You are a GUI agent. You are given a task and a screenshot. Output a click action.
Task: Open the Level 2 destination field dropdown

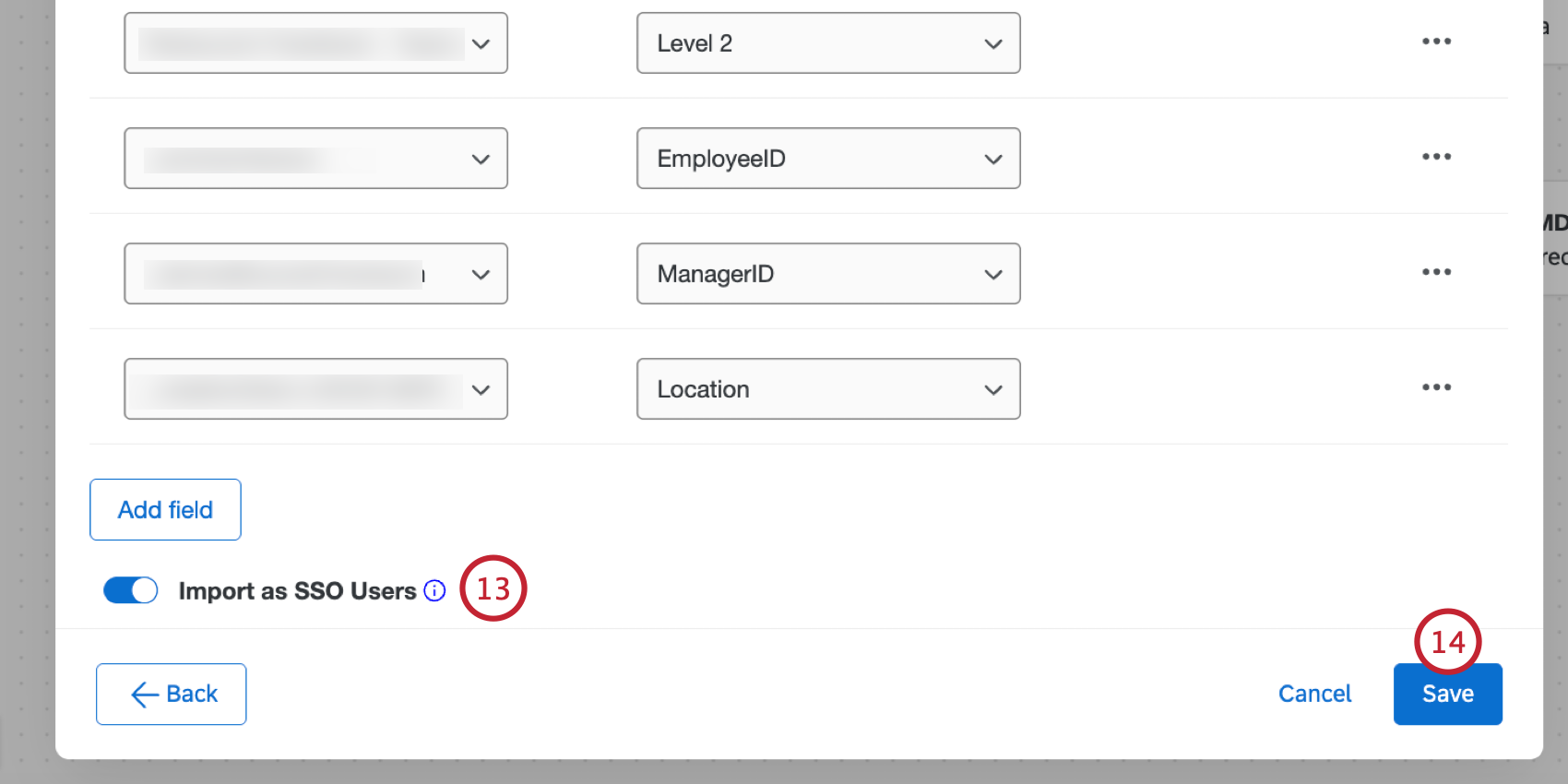click(x=827, y=42)
